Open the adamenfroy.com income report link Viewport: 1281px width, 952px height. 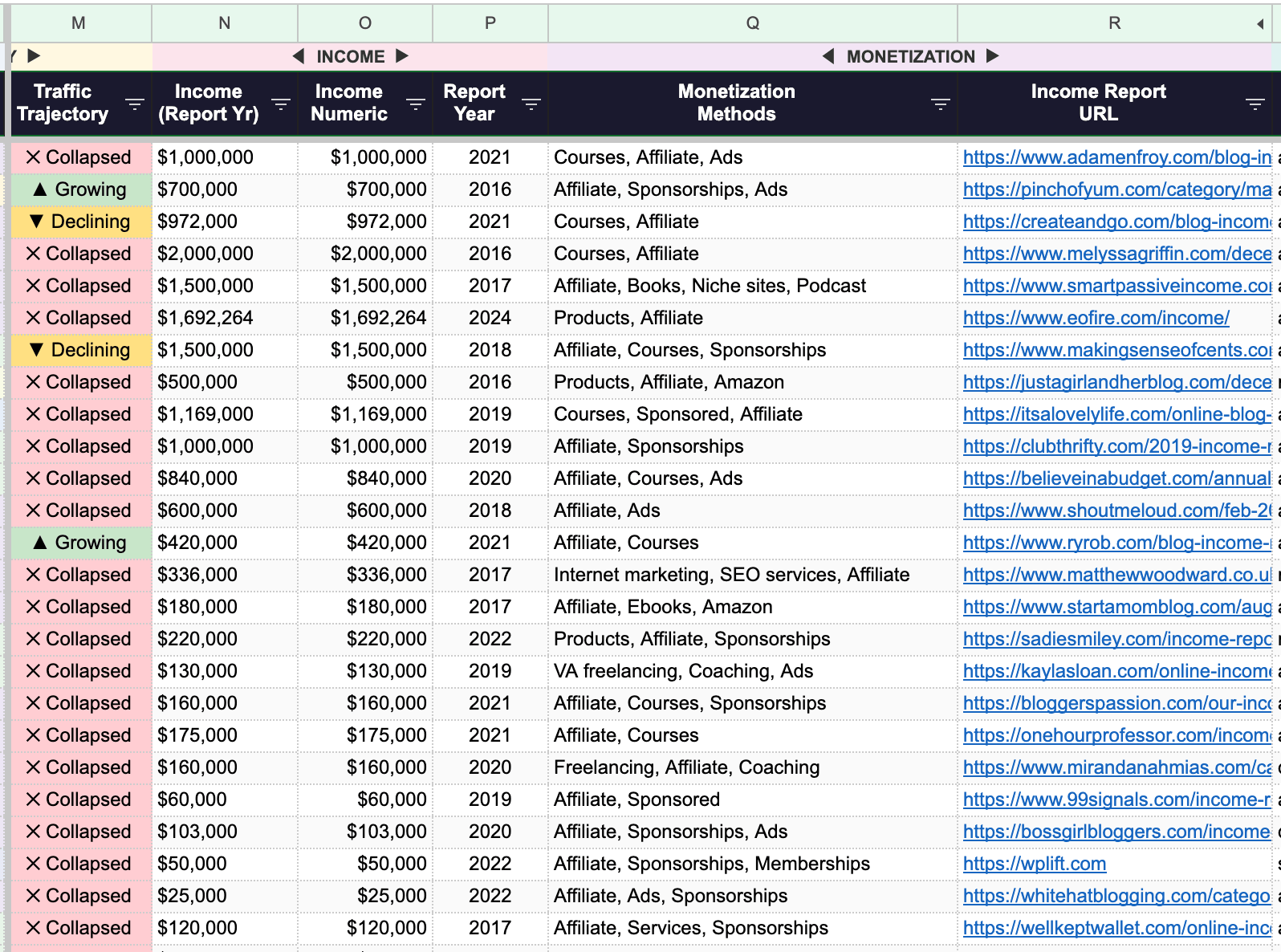pos(1116,157)
